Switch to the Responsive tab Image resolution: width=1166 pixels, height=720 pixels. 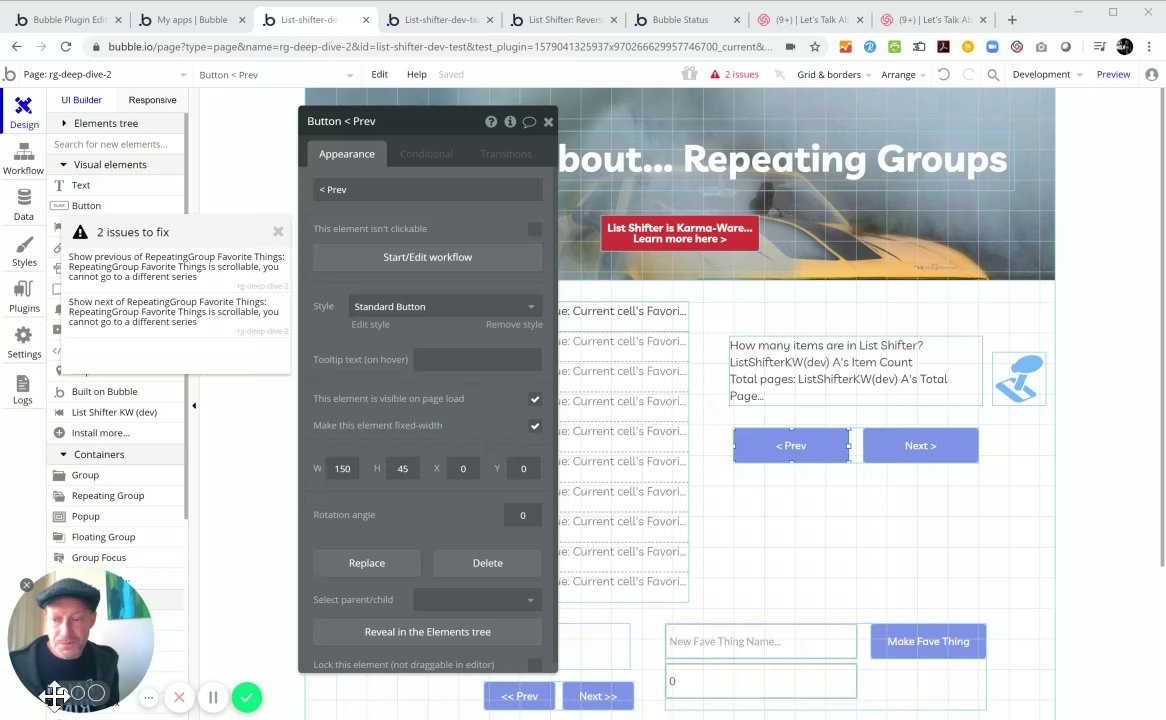(x=152, y=100)
